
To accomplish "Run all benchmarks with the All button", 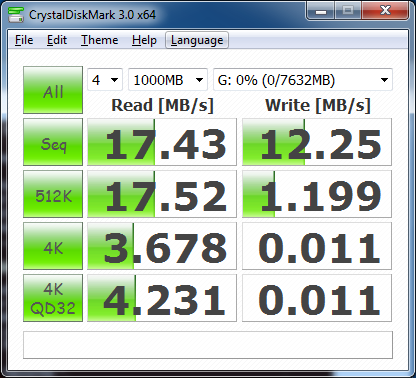I will click(53, 90).
